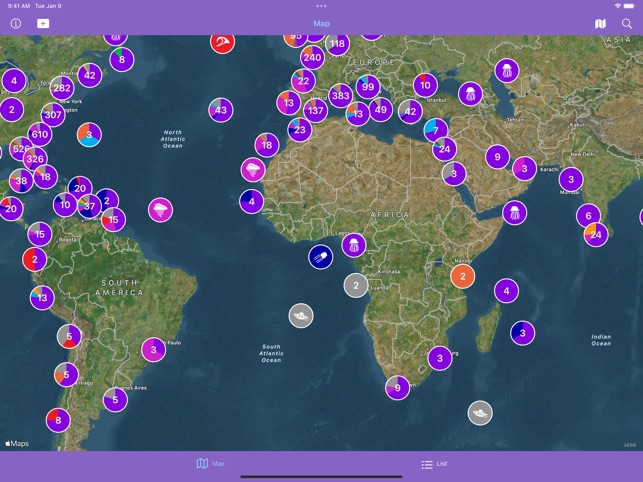This screenshot has height=482, width=643.
Task: Open the 610 sightings cluster
Action: 40,134
